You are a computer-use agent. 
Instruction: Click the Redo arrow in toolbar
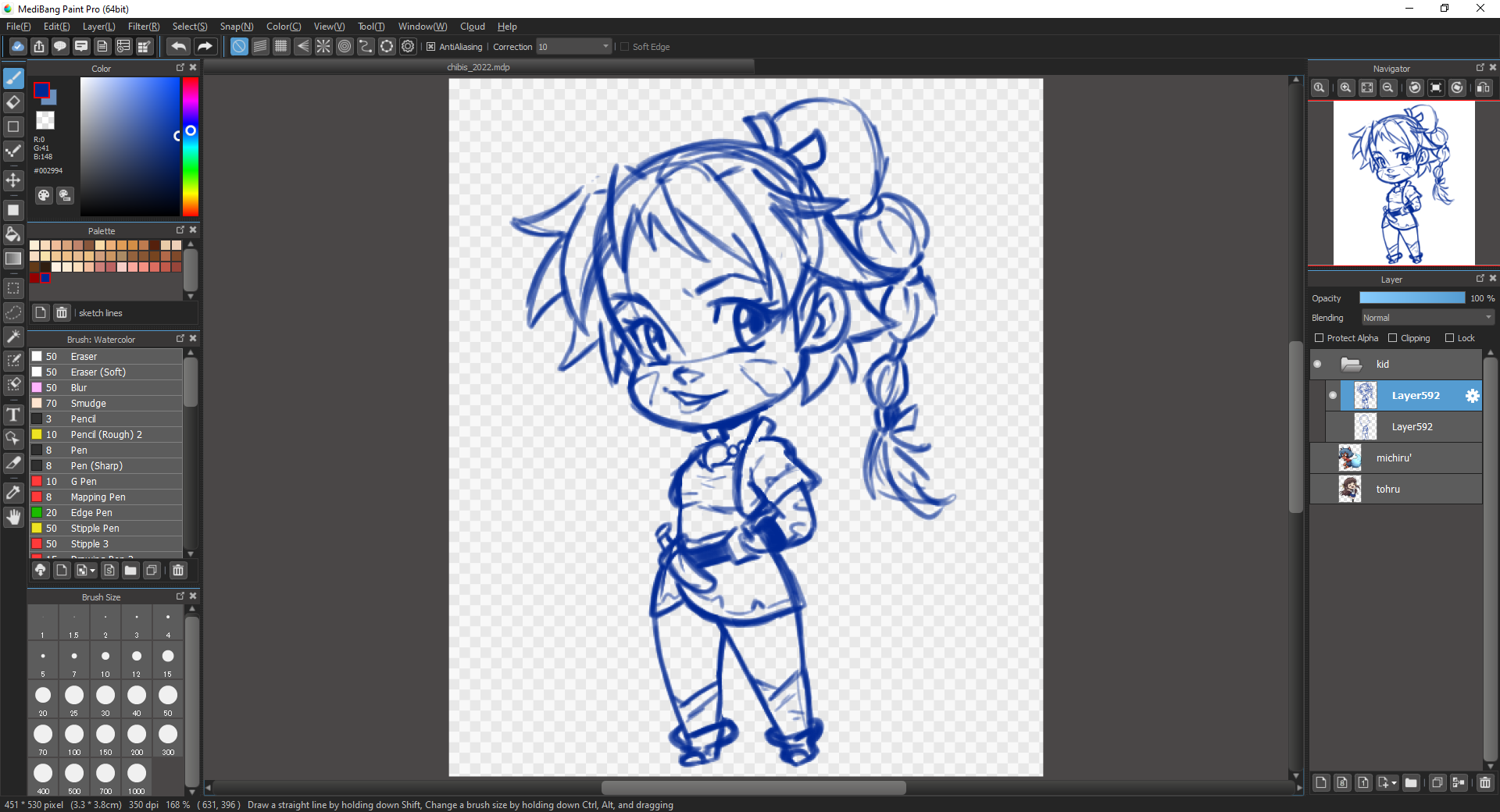(x=205, y=47)
